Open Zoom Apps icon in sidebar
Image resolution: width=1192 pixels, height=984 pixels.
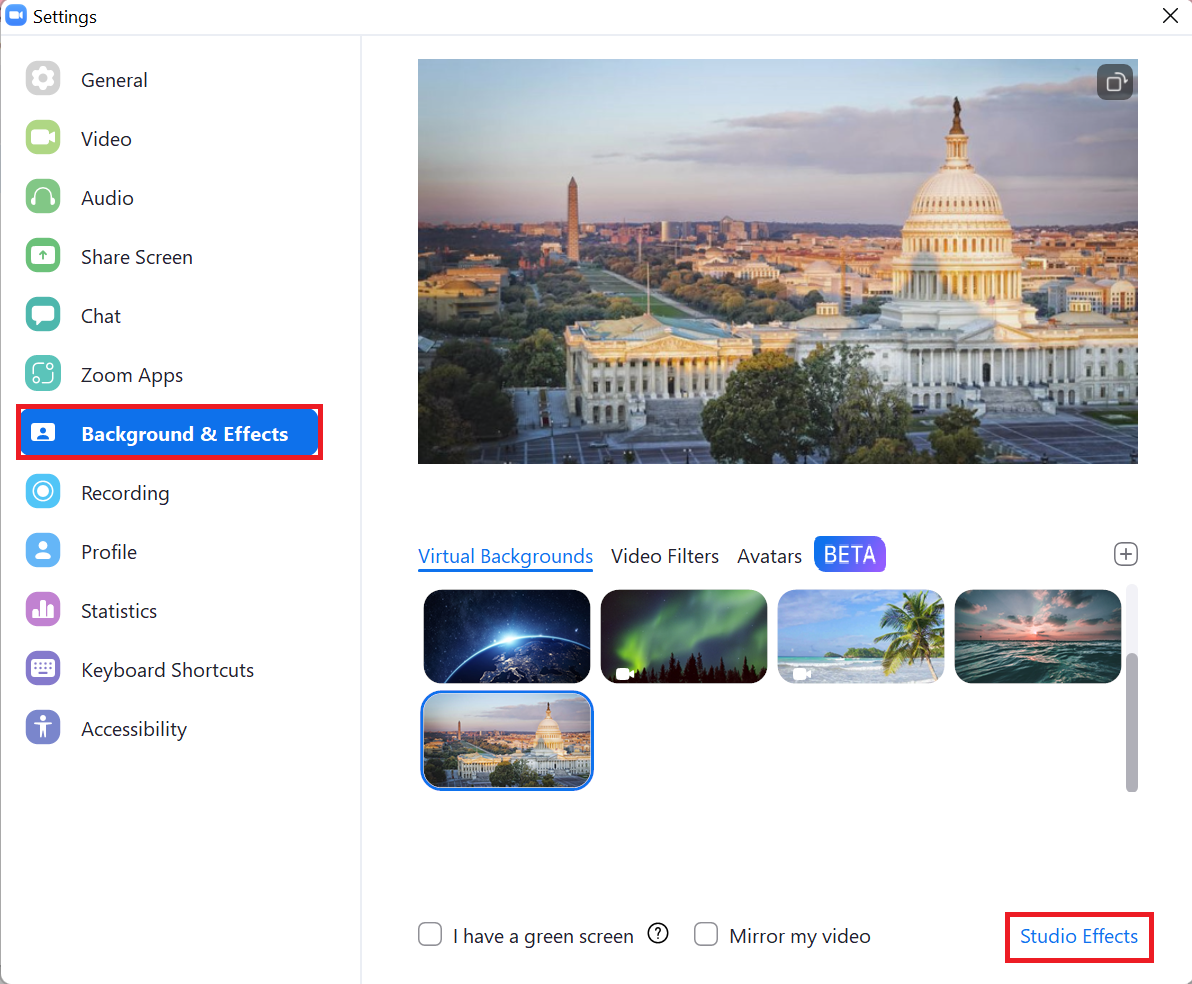pyautogui.click(x=43, y=373)
